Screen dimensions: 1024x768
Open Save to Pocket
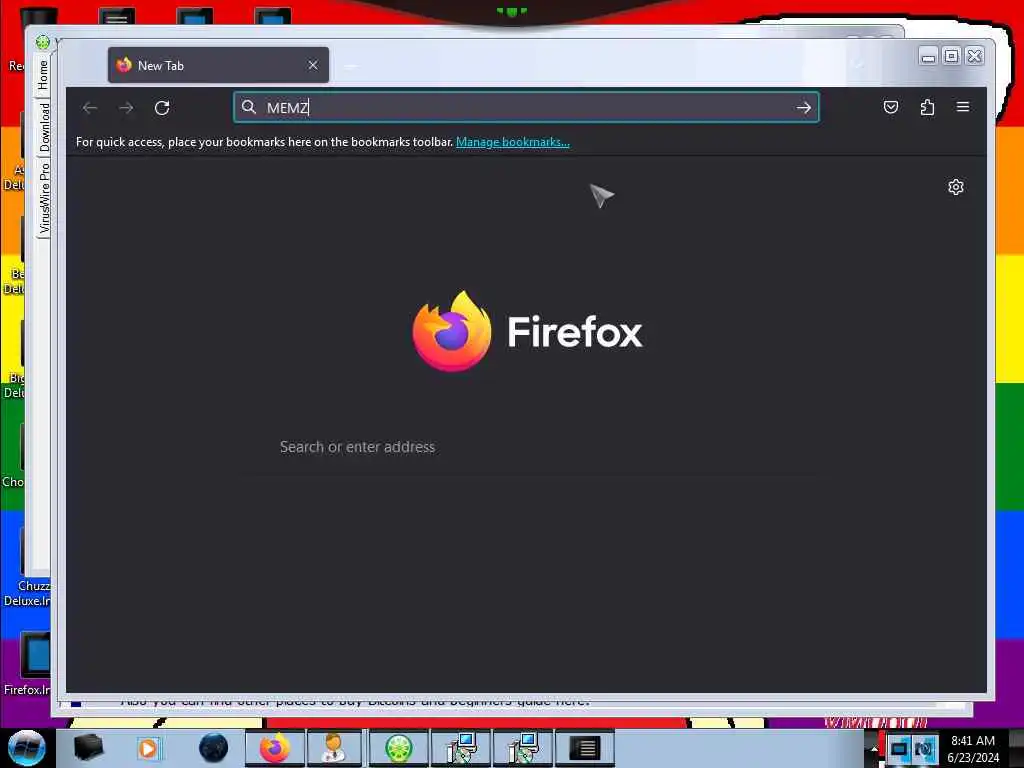coord(891,107)
